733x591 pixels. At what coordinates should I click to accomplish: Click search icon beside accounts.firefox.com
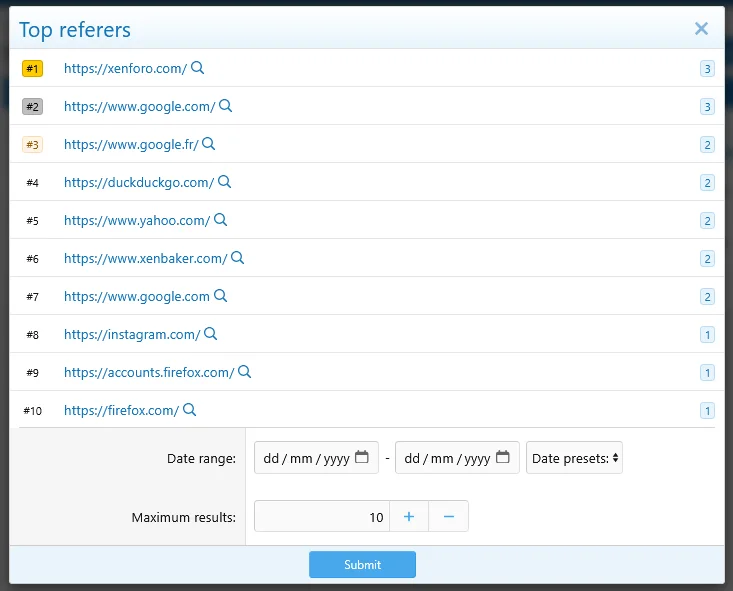pos(245,372)
